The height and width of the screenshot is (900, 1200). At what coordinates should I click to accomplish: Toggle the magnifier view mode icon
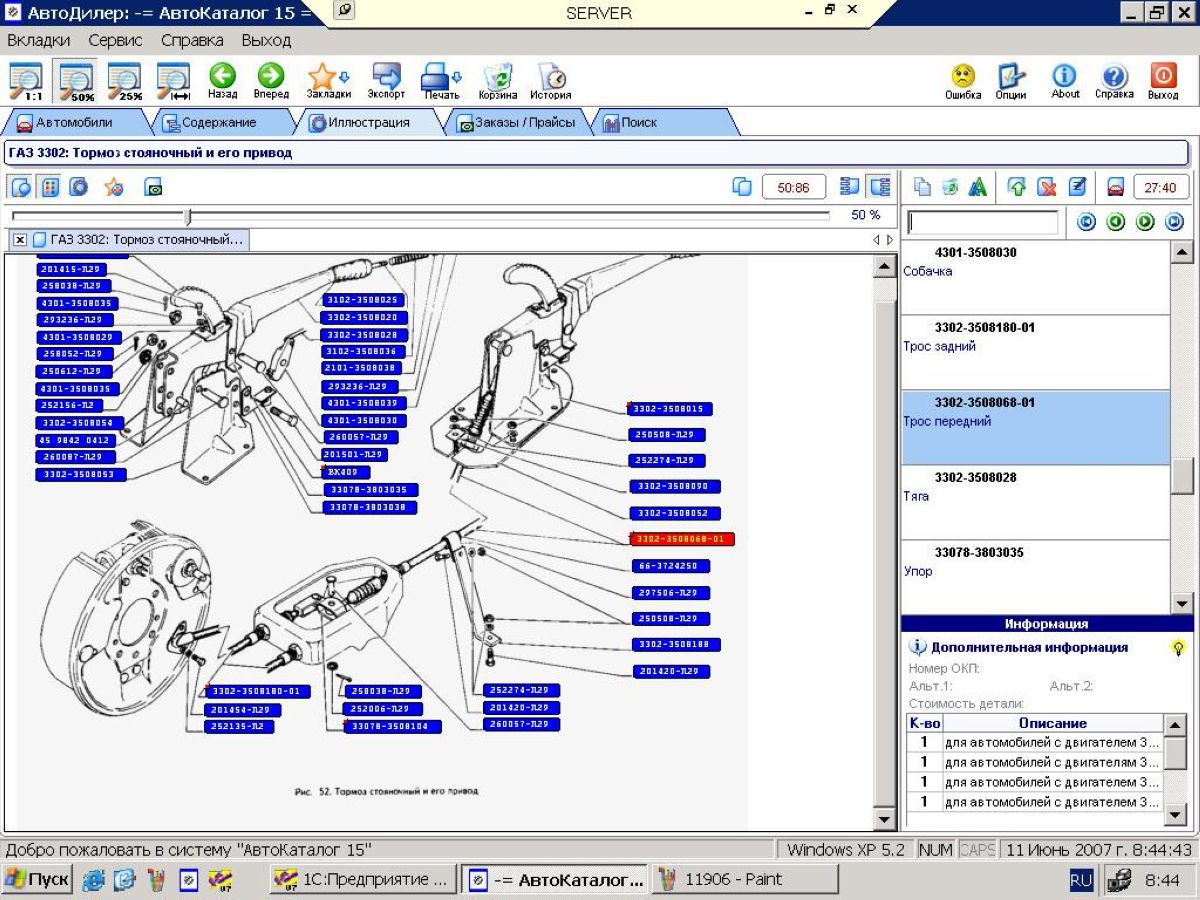click(21, 187)
